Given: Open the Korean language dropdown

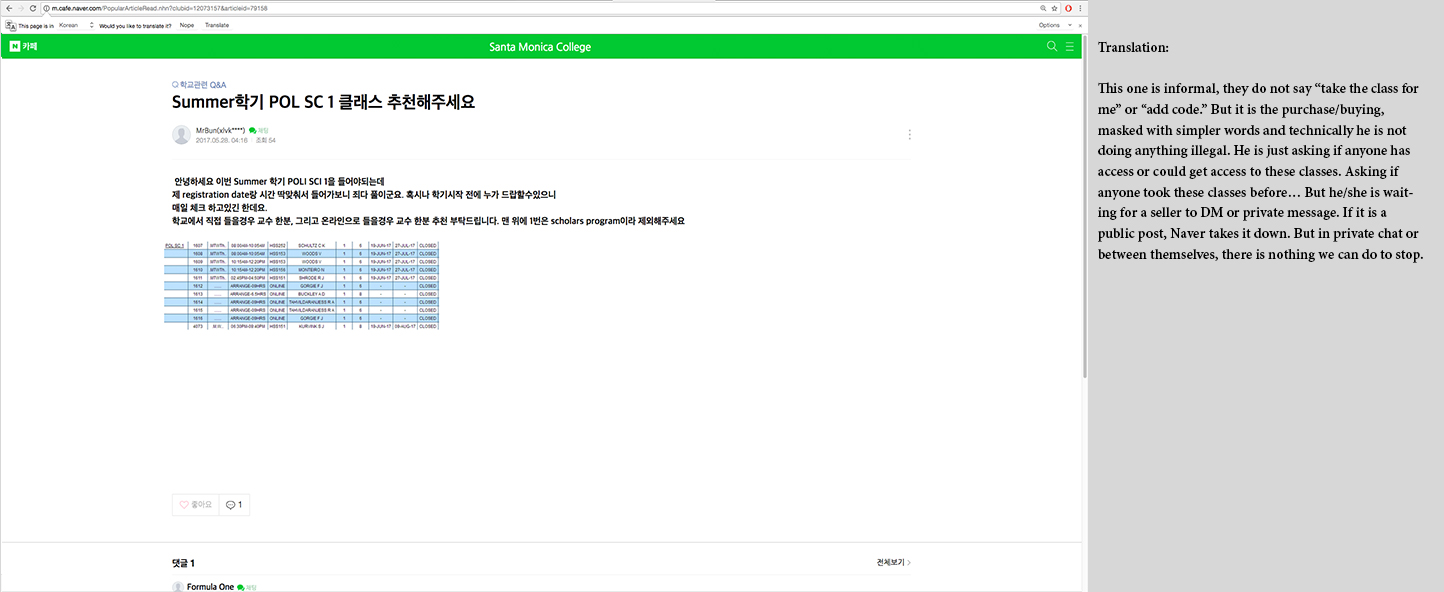Looking at the screenshot, I should [75, 25].
